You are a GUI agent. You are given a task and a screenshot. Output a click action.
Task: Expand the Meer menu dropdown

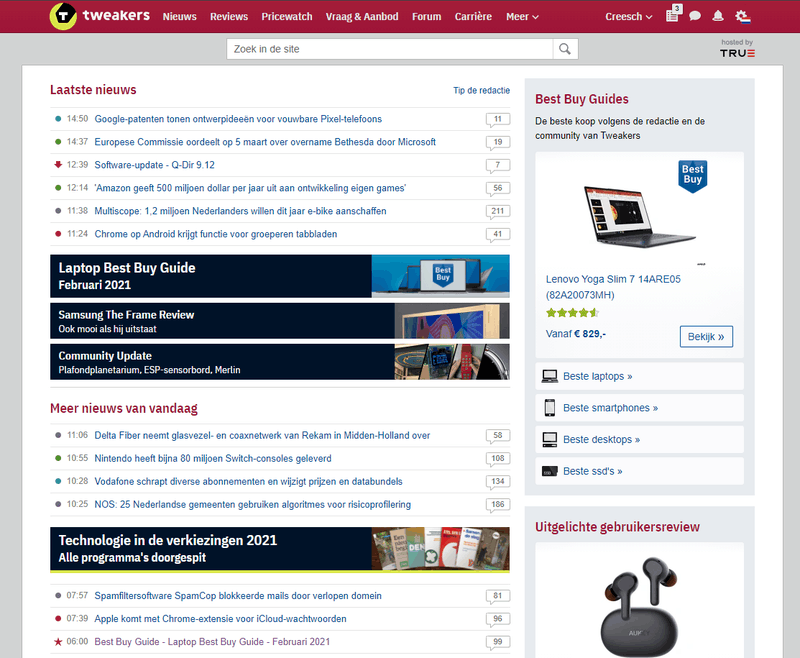522,17
